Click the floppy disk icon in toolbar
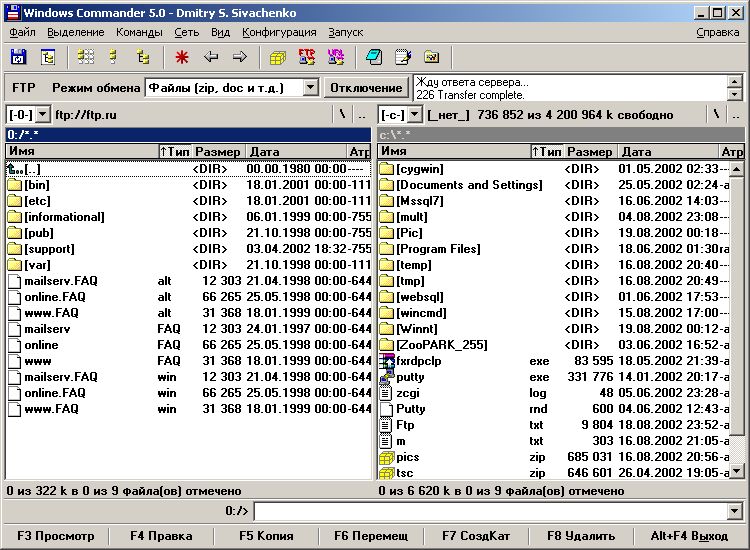The height and width of the screenshot is (550, 750). coord(19,57)
